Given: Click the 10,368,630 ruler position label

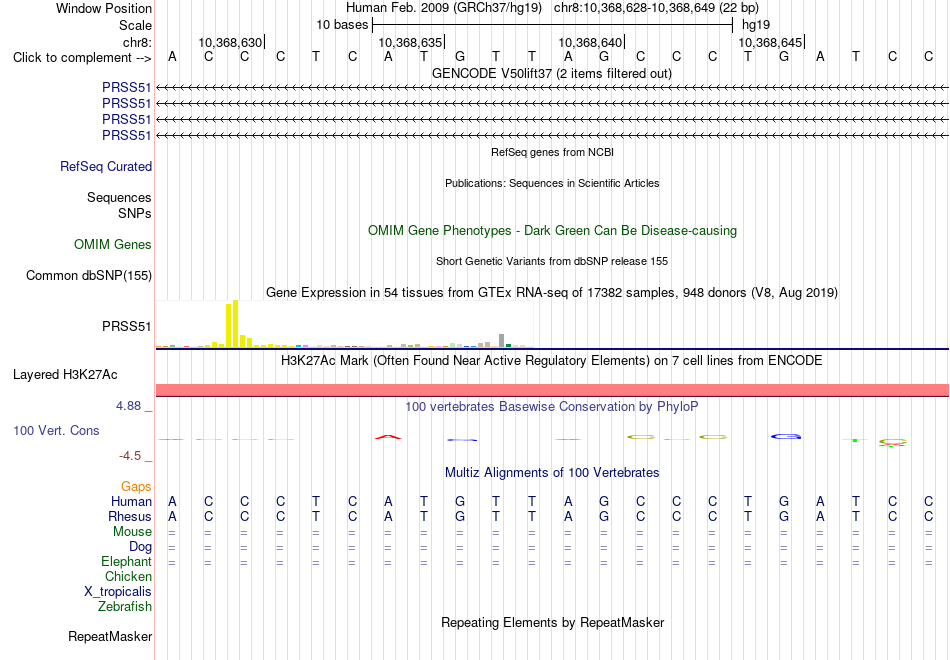Looking at the screenshot, I should point(230,42).
